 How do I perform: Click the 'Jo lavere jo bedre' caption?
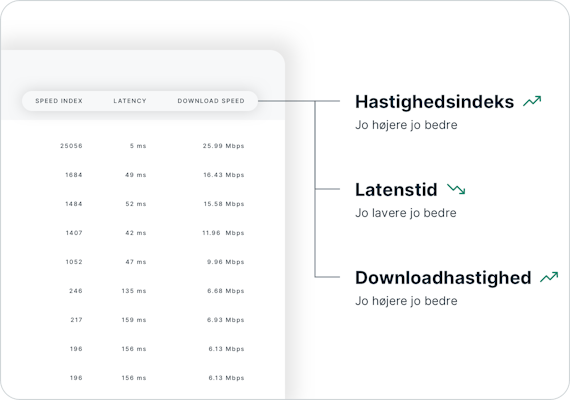(x=406, y=213)
